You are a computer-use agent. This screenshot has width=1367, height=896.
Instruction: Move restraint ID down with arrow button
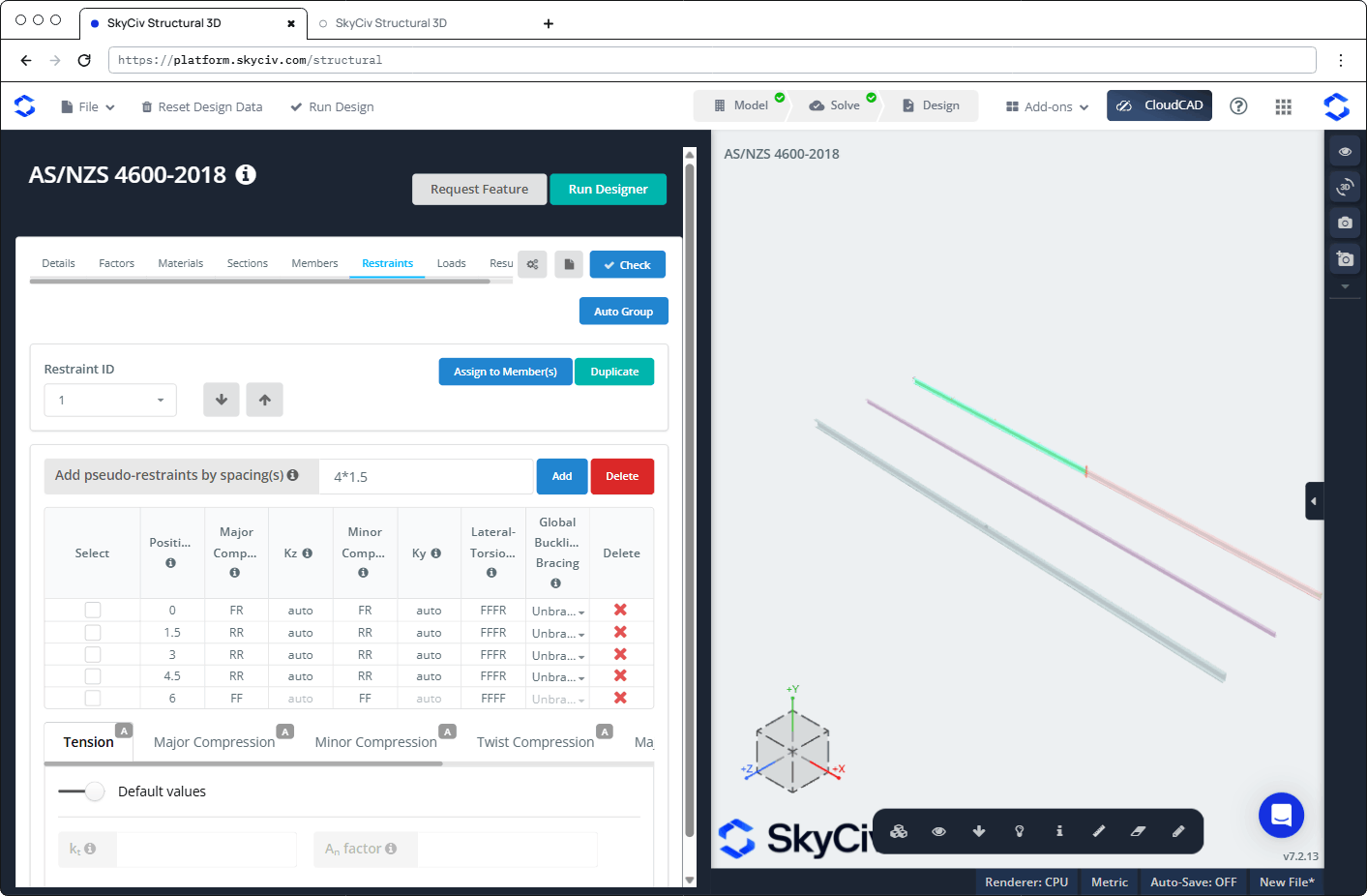click(x=222, y=400)
